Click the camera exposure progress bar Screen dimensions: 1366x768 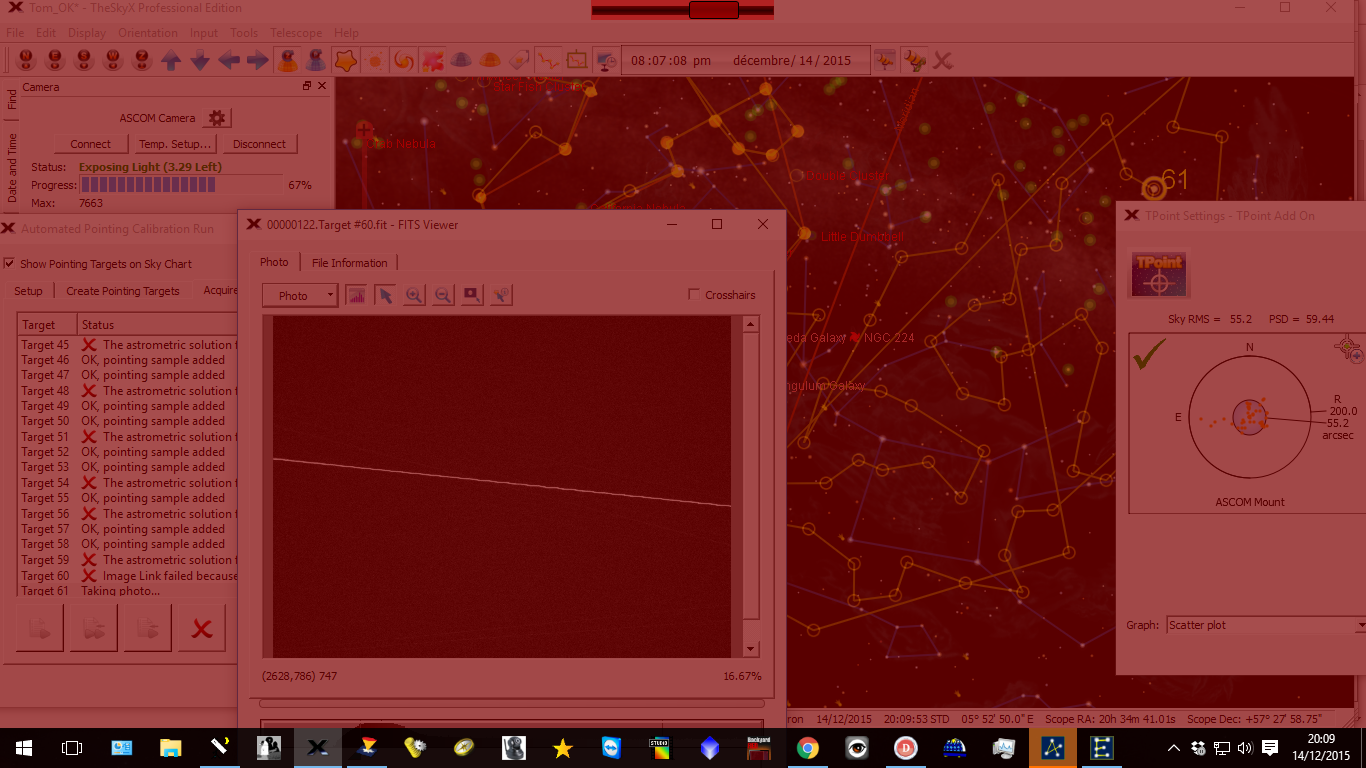click(180, 185)
